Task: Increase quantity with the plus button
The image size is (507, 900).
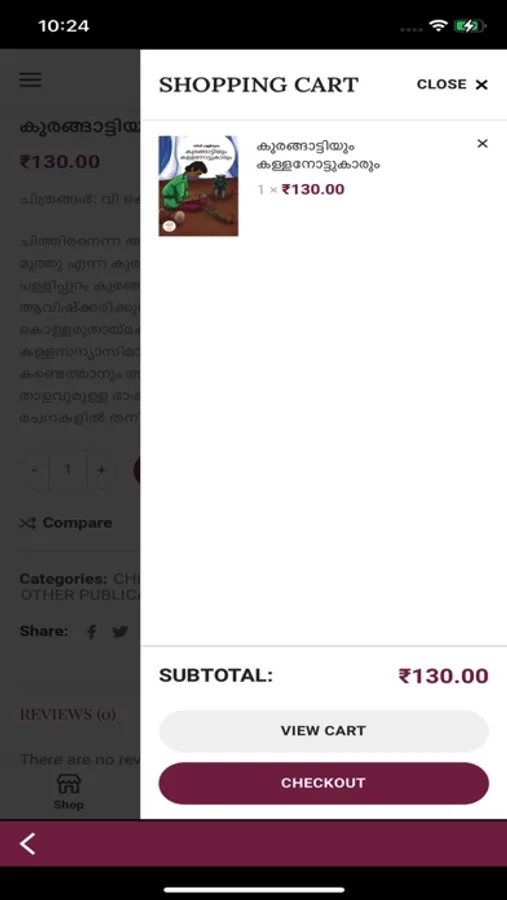Action: [x=102, y=470]
